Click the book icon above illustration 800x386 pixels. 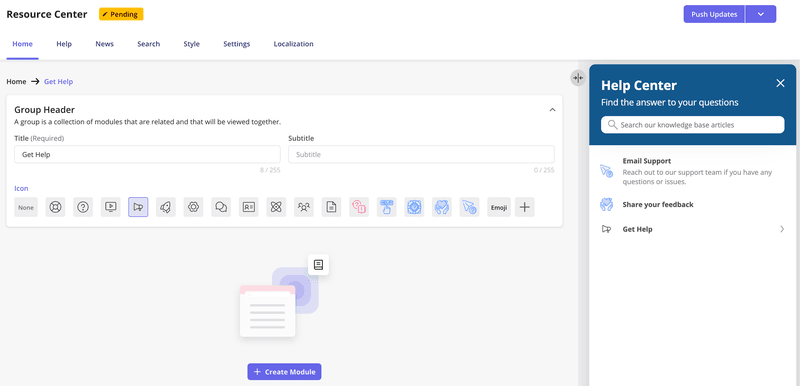318,265
